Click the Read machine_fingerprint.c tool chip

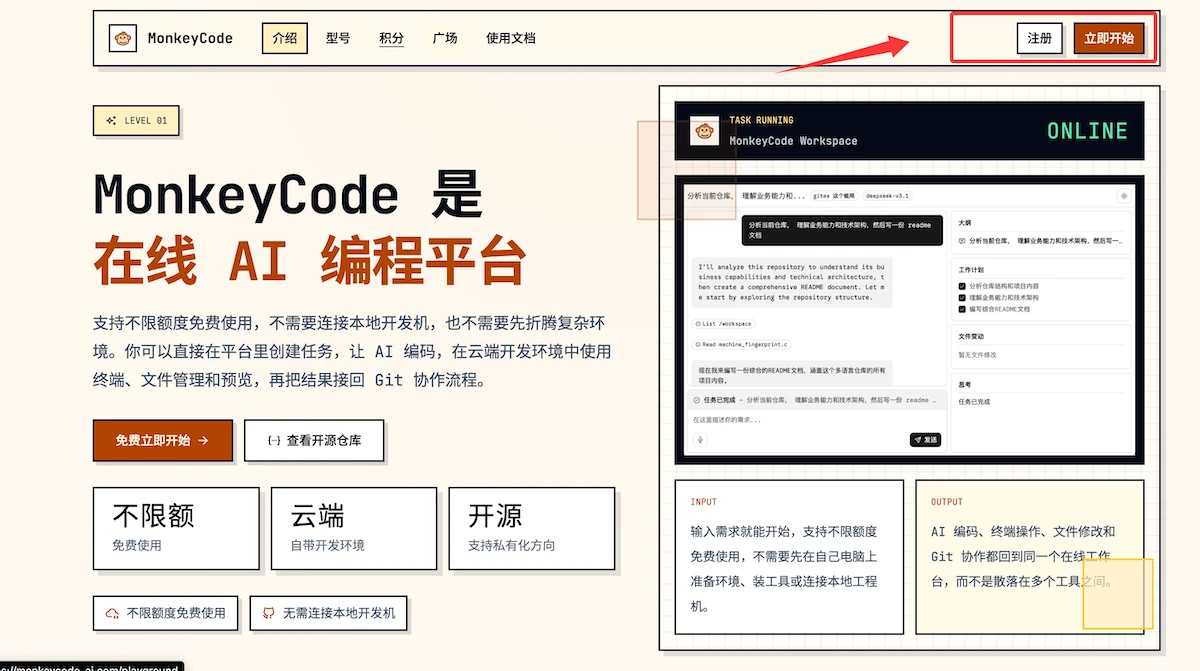click(742, 344)
